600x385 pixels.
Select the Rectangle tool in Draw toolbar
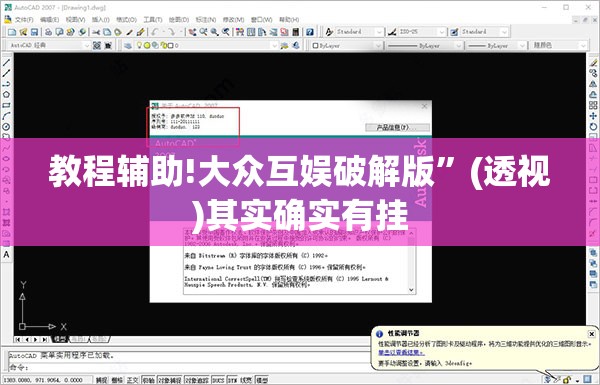[x=7, y=105]
